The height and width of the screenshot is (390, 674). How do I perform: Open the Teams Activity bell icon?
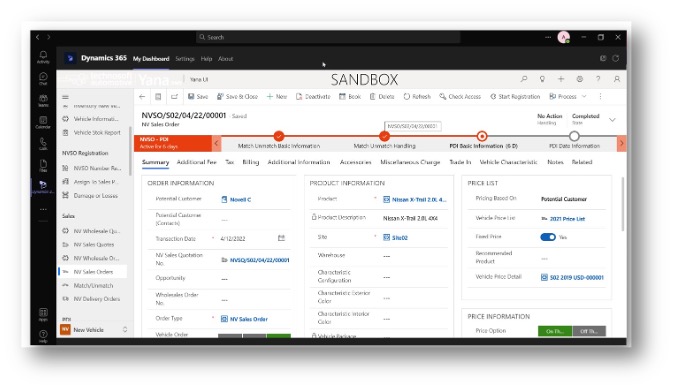pyautogui.click(x=43, y=55)
